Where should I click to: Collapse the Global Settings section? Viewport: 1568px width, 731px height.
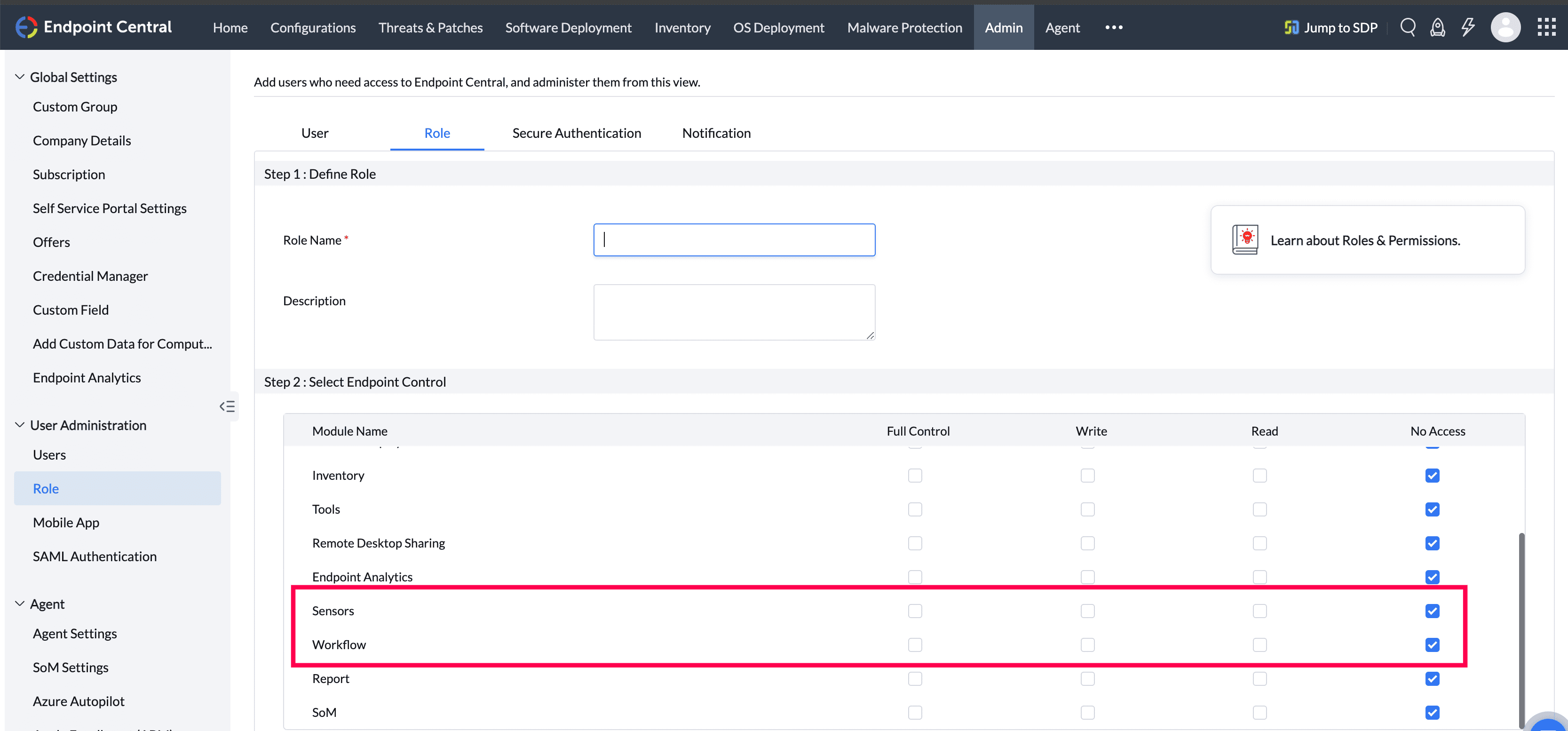click(19, 77)
